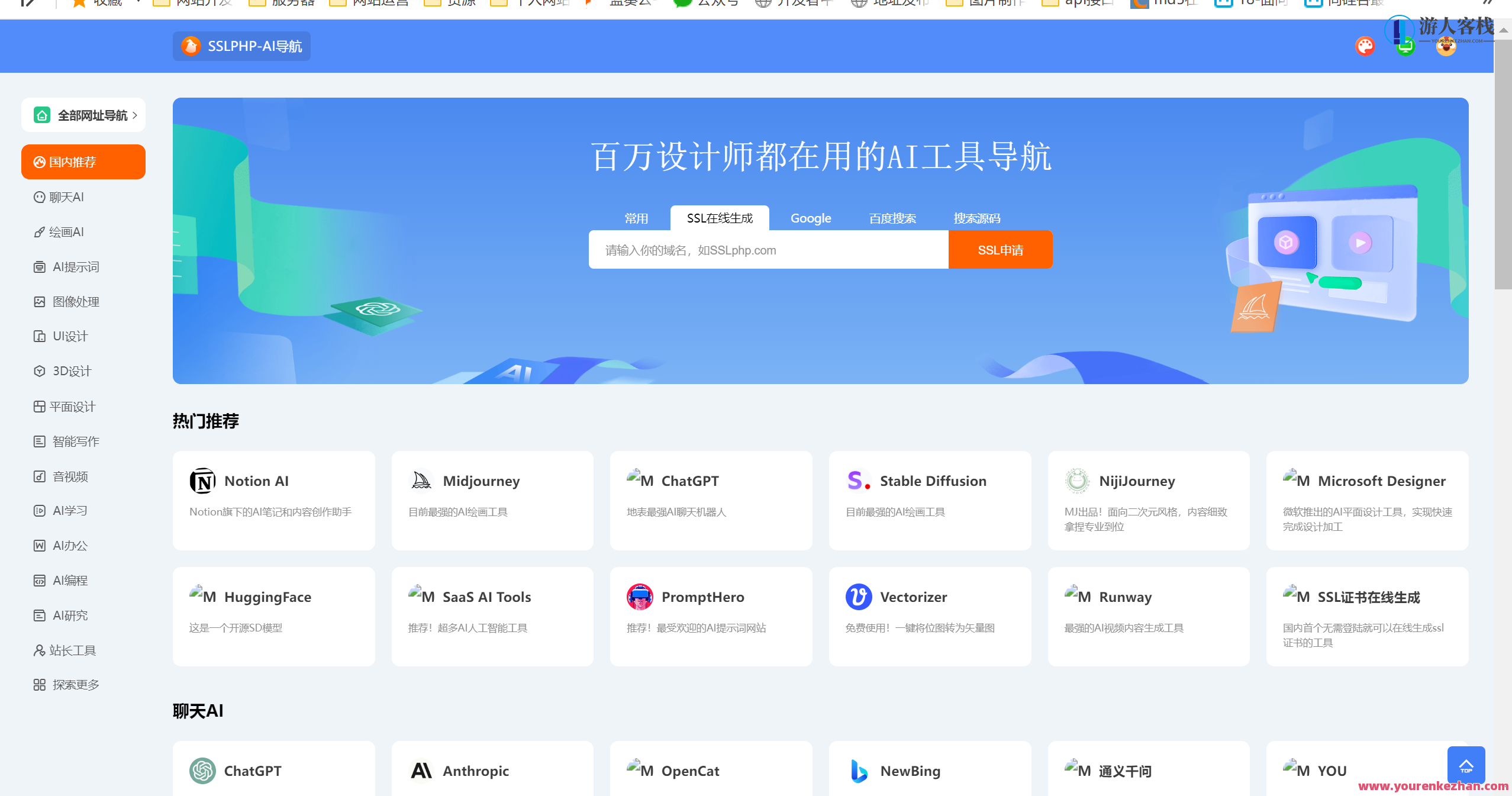Click the SSLPHP-AI导航 fox logo
The height and width of the screenshot is (796, 1512).
191,46
